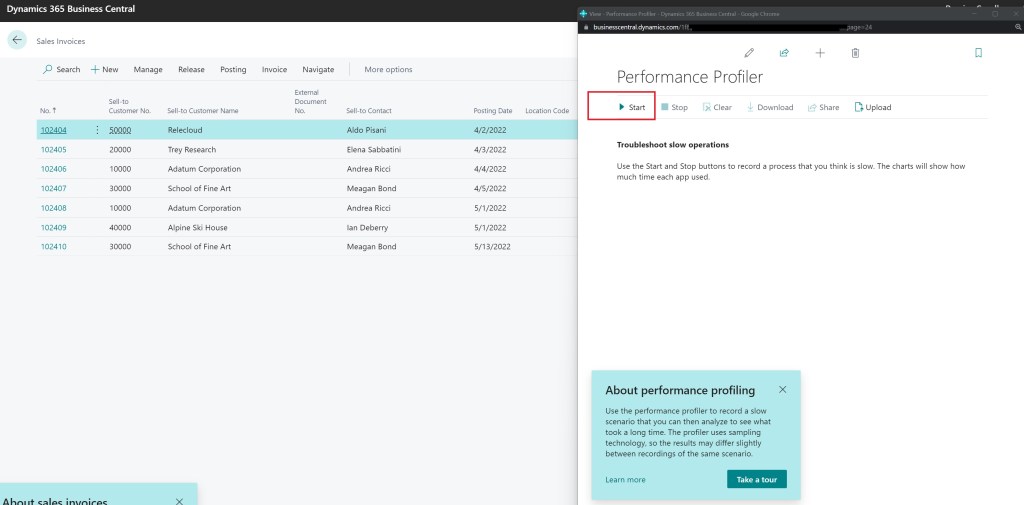Click the share icon above Performance Profiler
This screenshot has height=505, width=1024.
pos(784,53)
